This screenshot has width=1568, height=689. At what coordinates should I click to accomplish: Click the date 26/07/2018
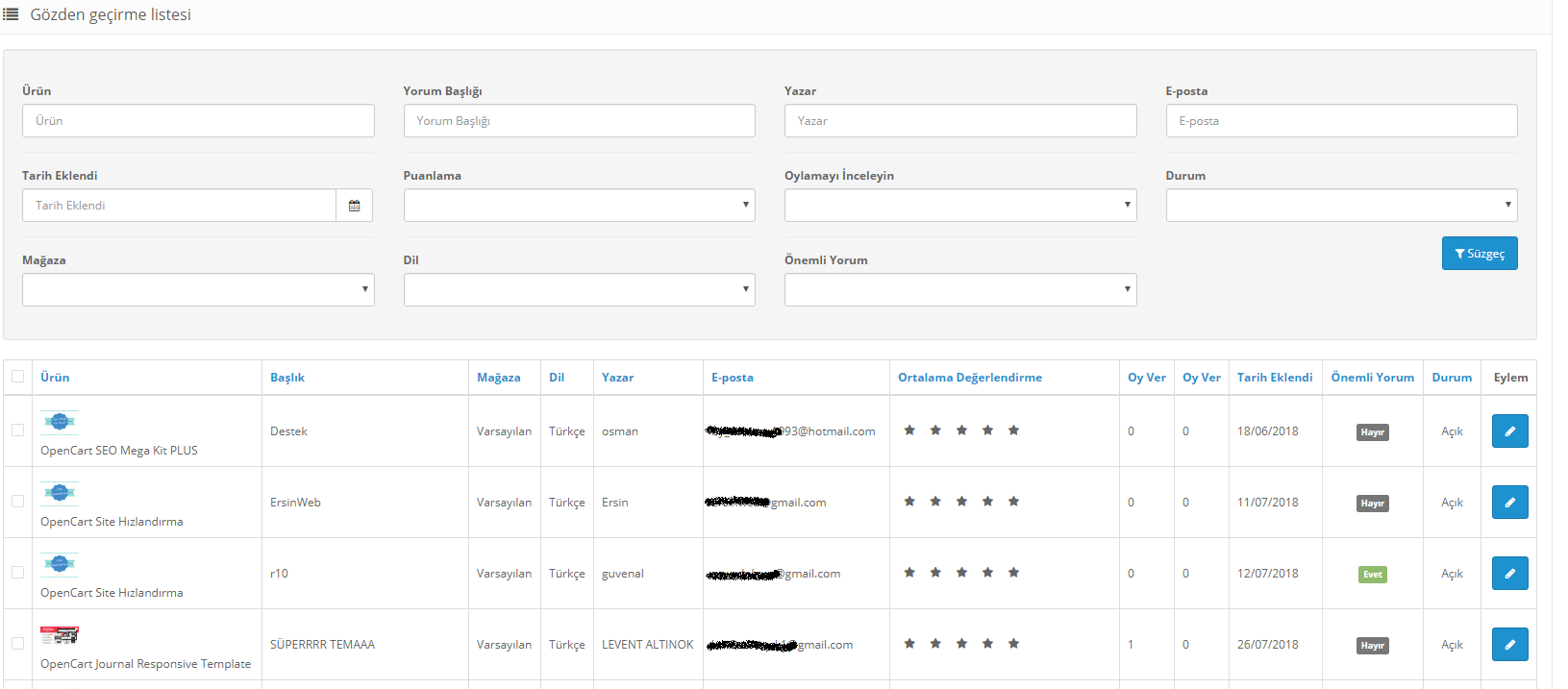(1267, 645)
